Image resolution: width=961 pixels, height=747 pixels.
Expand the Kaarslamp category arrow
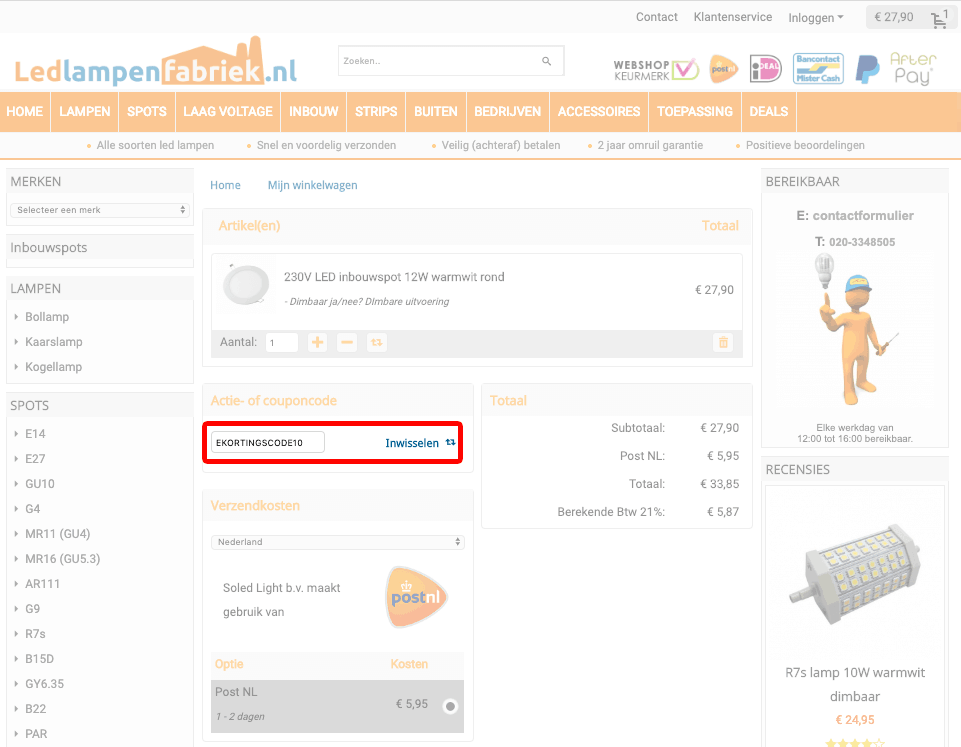[16, 342]
